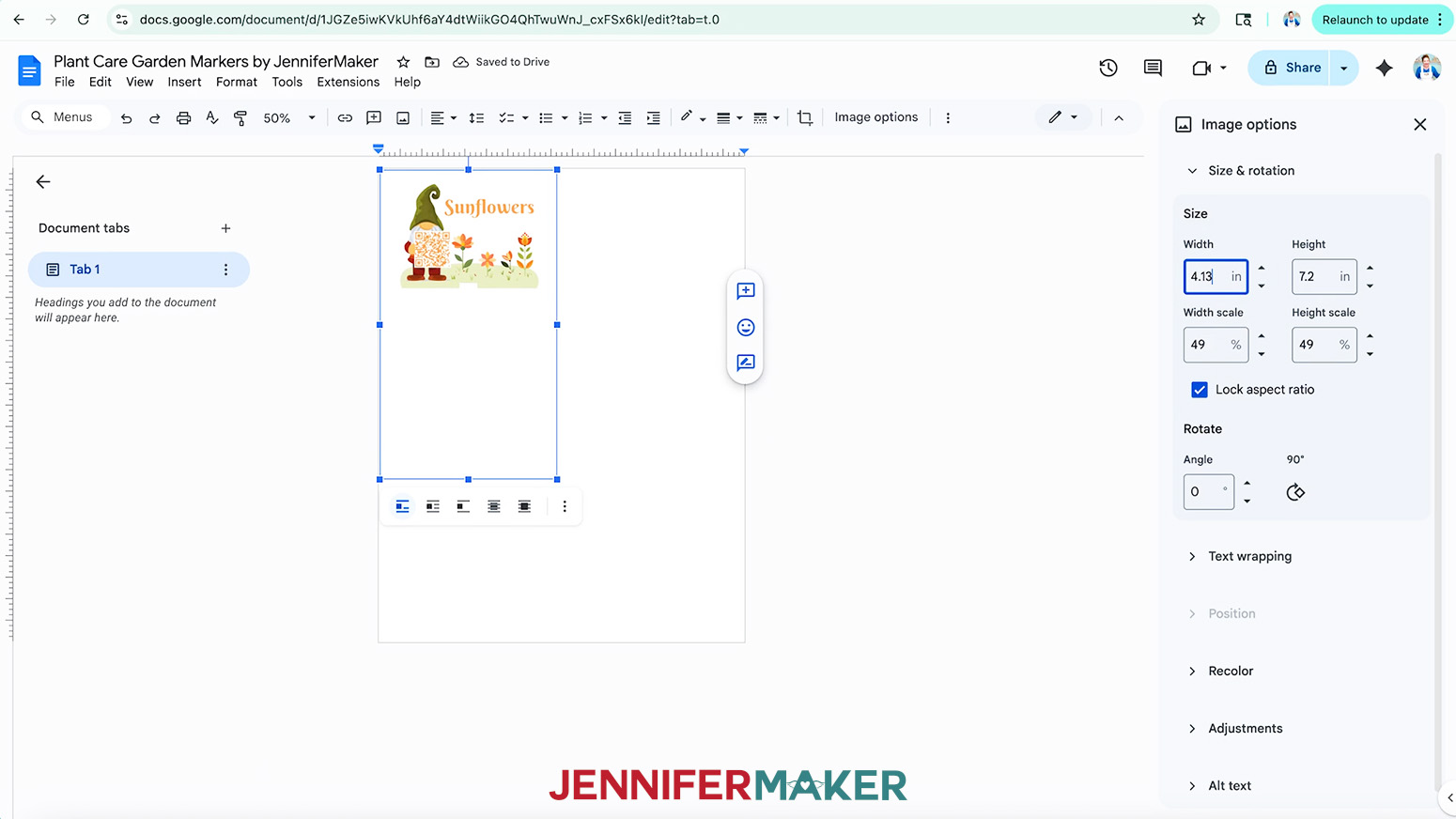
Task: Toggle Lock aspect ratio checkbox
Action: pos(1200,390)
